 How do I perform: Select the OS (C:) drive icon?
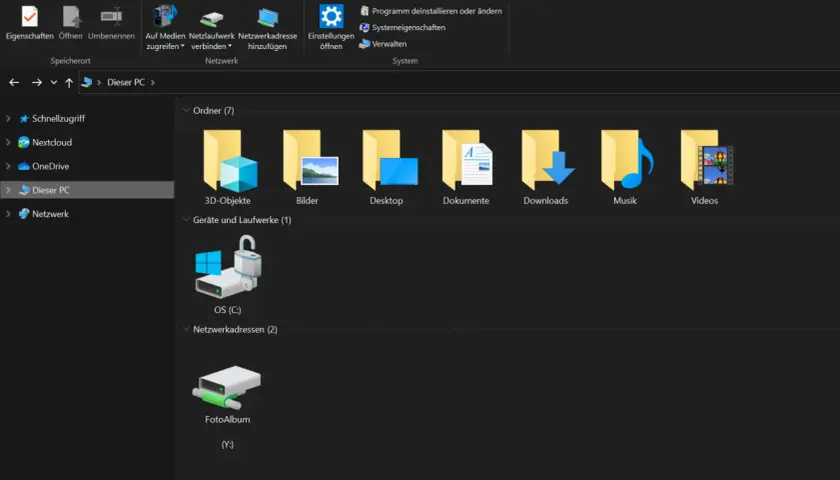click(x=228, y=267)
